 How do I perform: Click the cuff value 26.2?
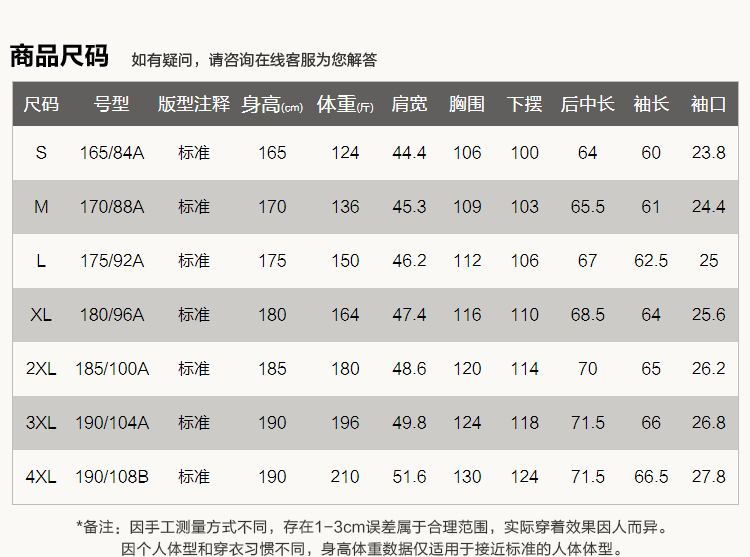pos(708,369)
